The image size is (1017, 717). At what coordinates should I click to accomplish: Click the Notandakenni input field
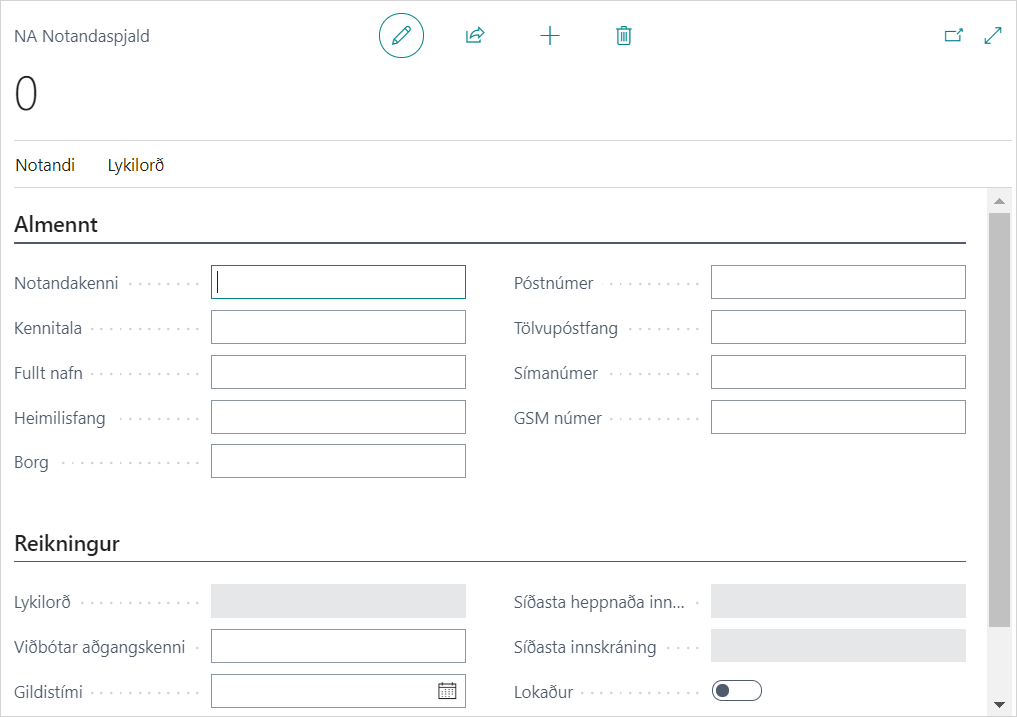tap(338, 282)
